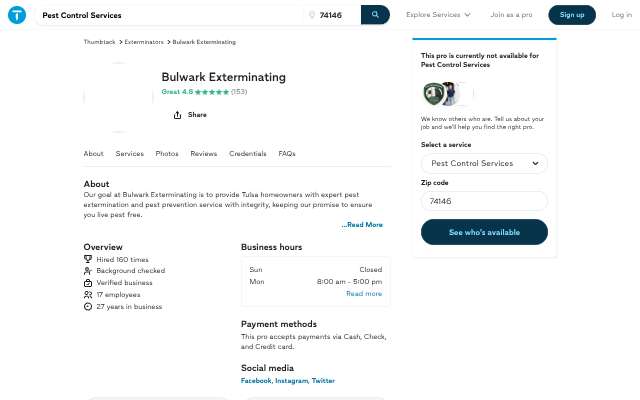This screenshot has width=640, height=400.
Task: Select the Verified business badge icon
Action: point(88,282)
